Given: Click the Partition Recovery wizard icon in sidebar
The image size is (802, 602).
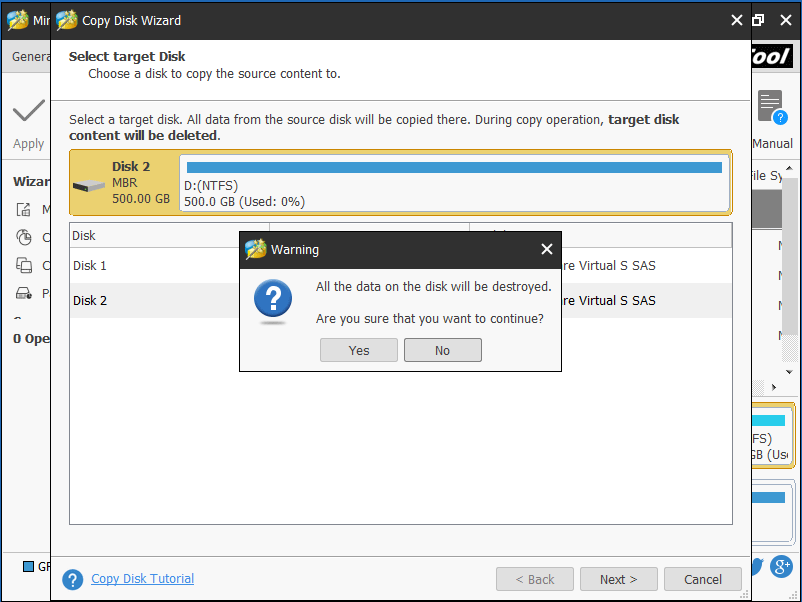Looking at the screenshot, I should (x=24, y=293).
